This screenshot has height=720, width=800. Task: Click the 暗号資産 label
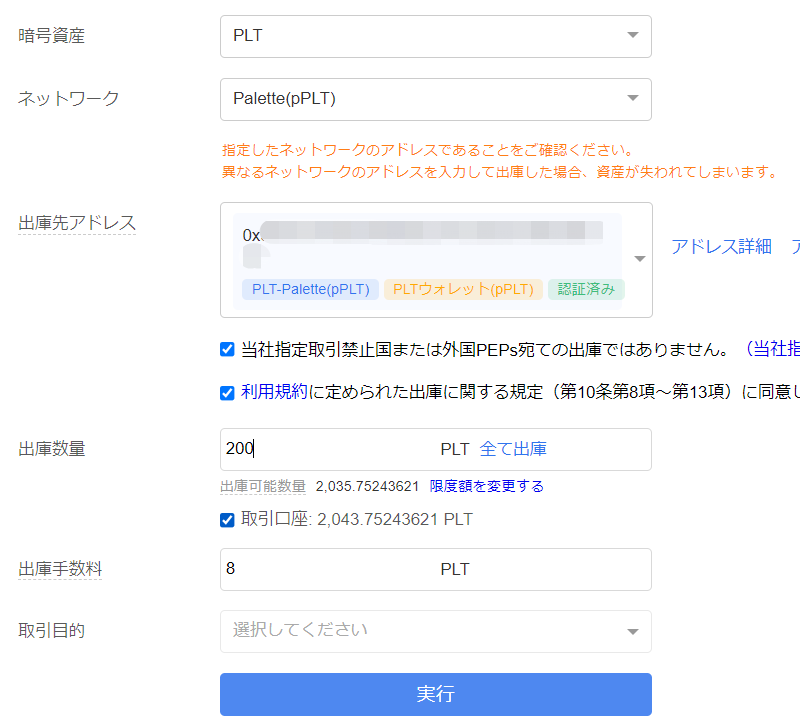(x=52, y=36)
